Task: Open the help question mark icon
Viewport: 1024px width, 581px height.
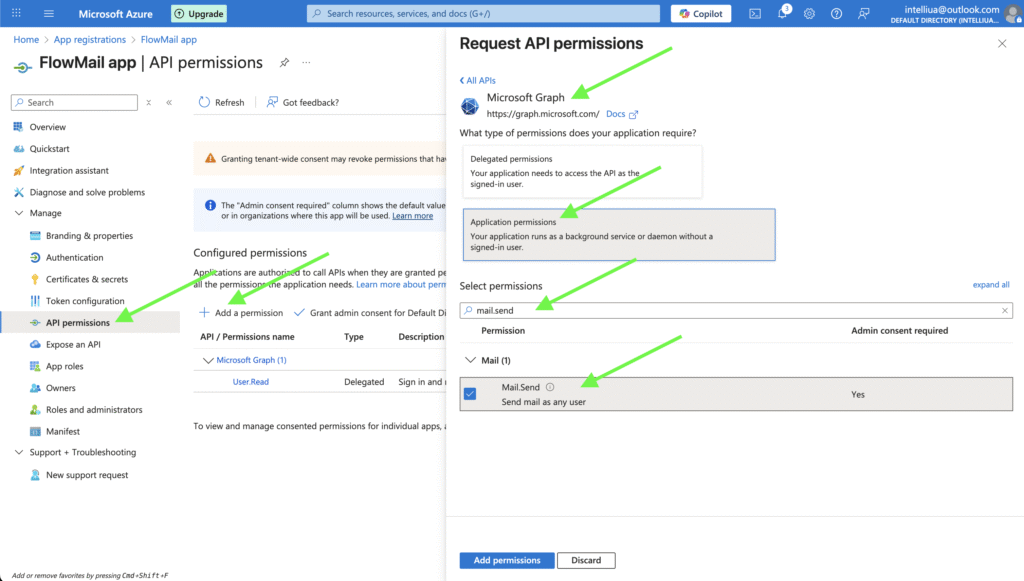Action: click(836, 13)
